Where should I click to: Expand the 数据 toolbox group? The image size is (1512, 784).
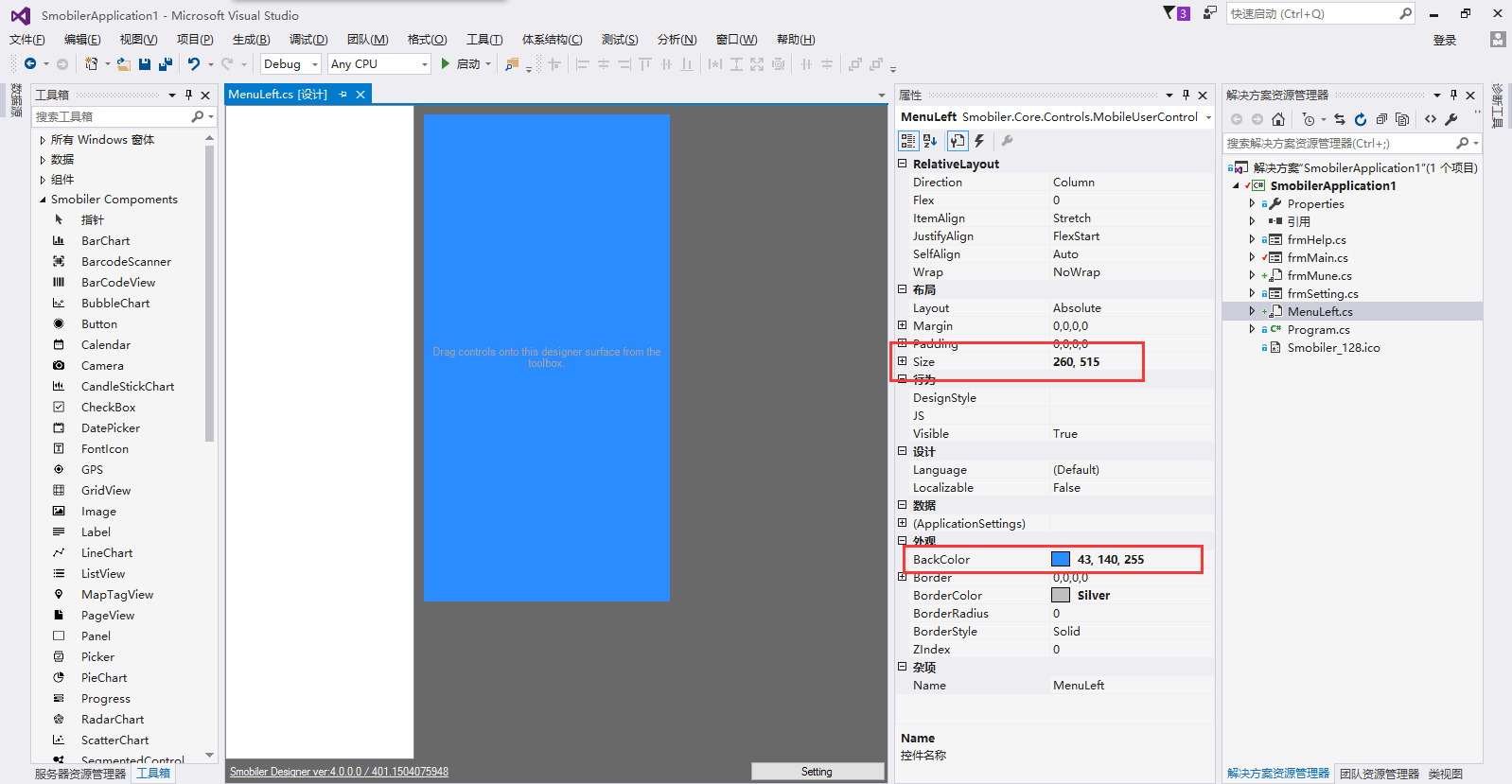(43, 160)
